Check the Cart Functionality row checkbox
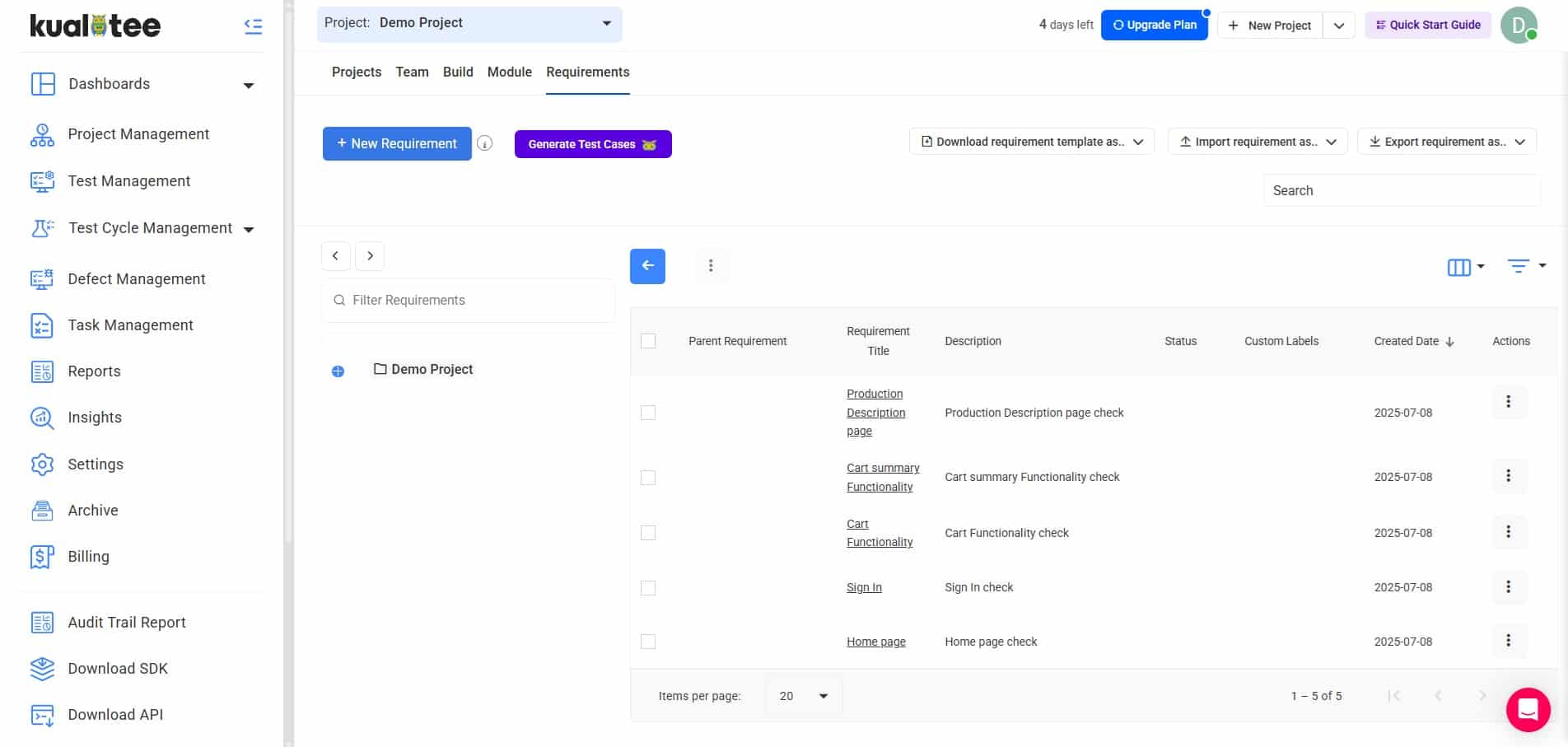 [x=648, y=533]
